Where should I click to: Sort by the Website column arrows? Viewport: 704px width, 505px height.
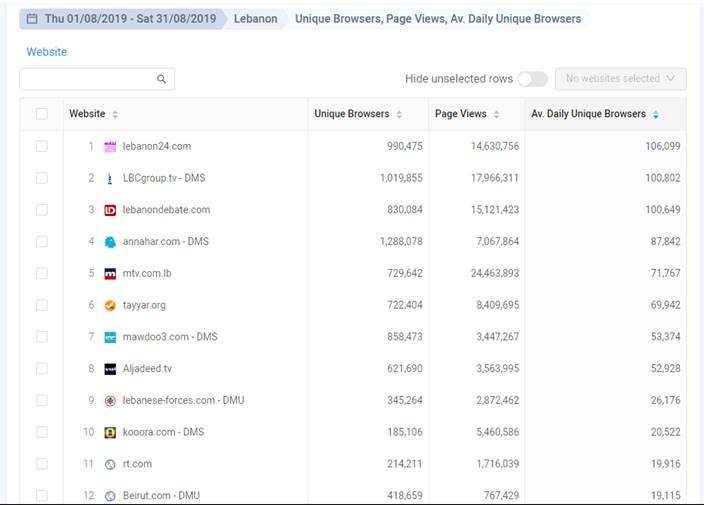pos(115,114)
